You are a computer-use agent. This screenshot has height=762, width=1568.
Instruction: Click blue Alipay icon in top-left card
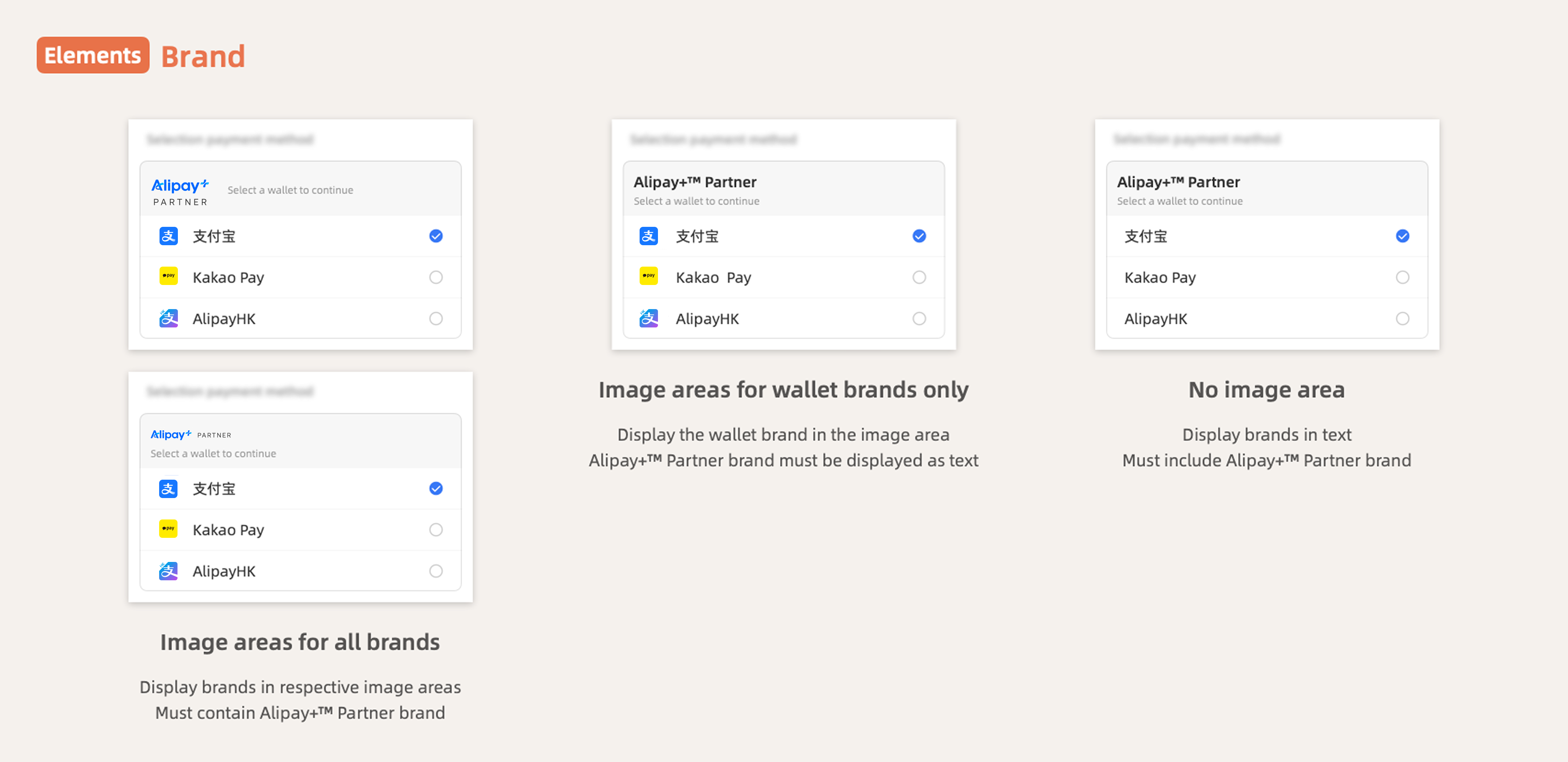169,236
